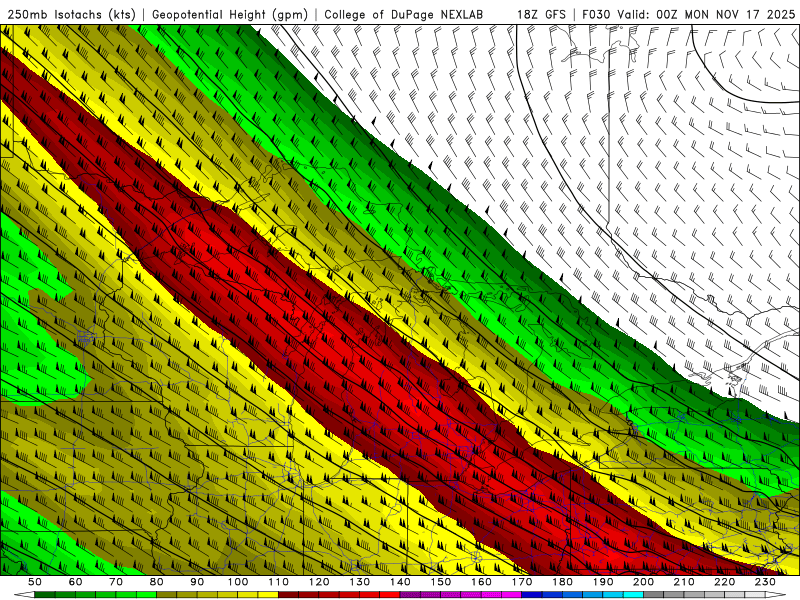Click the 150 knot legend label

point(441,582)
